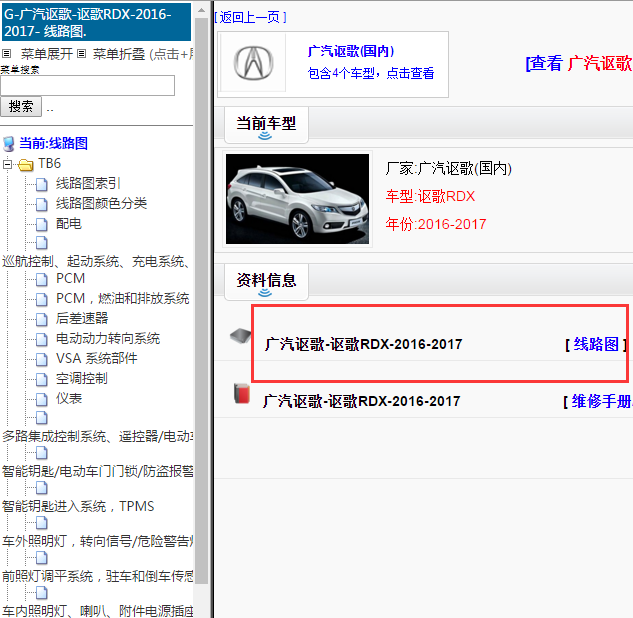Click the 查看 广汽讴歌 link
The height and width of the screenshot is (618, 633).
click(579, 63)
